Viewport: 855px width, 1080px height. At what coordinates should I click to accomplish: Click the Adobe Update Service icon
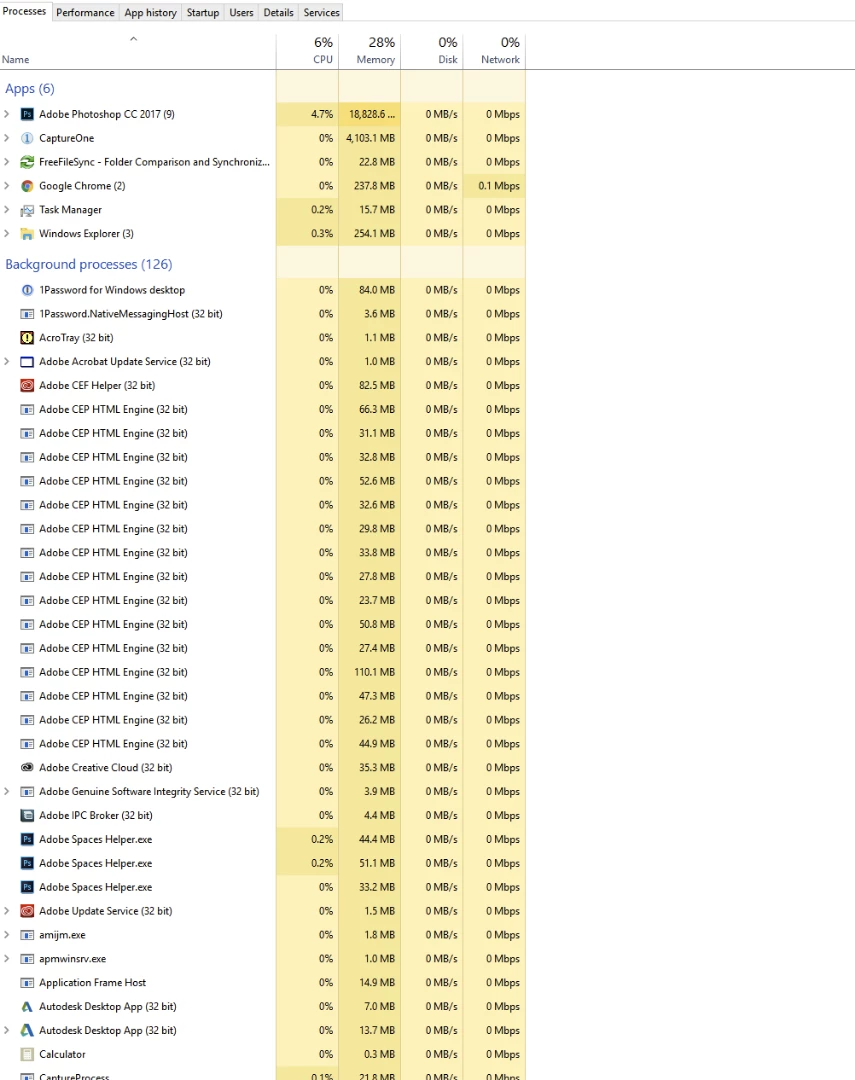pos(27,911)
